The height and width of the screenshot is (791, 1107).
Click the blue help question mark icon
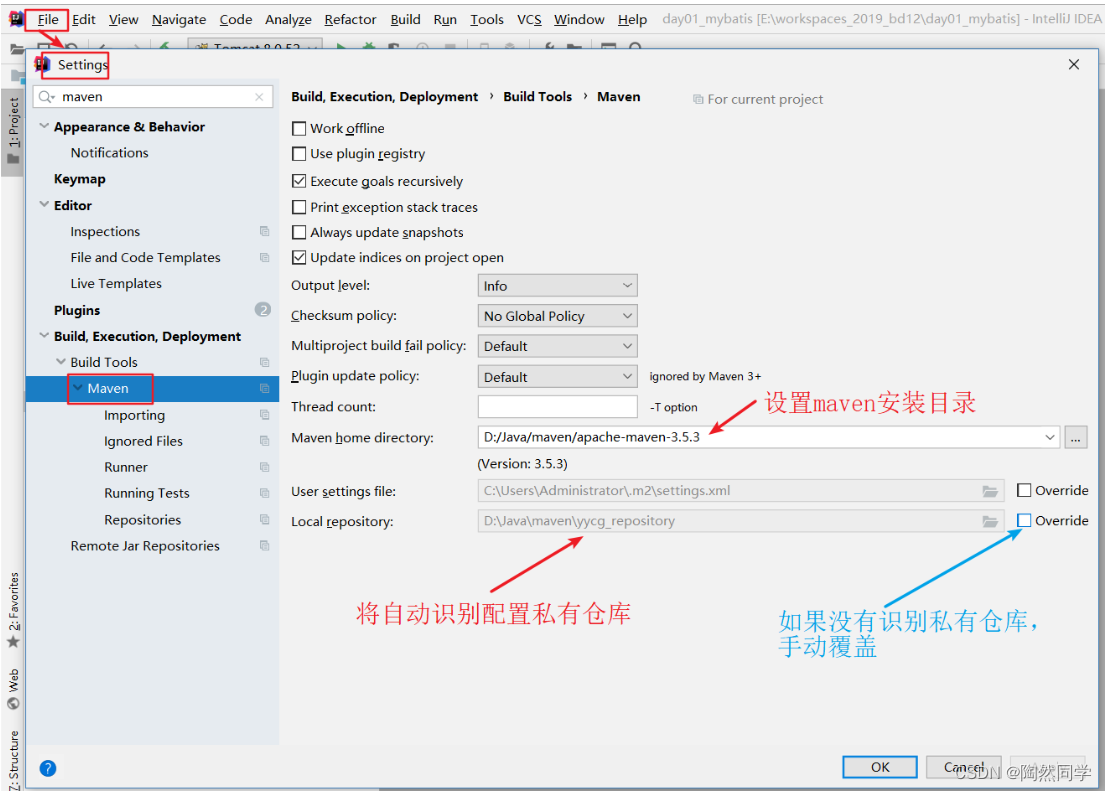click(48, 768)
